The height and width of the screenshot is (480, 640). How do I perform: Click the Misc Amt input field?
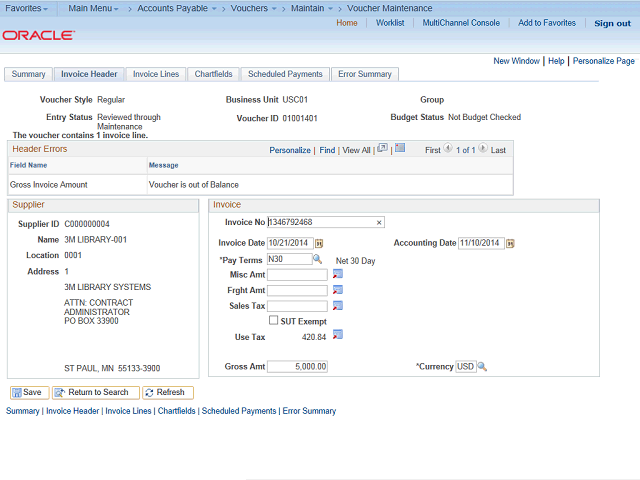click(297, 275)
